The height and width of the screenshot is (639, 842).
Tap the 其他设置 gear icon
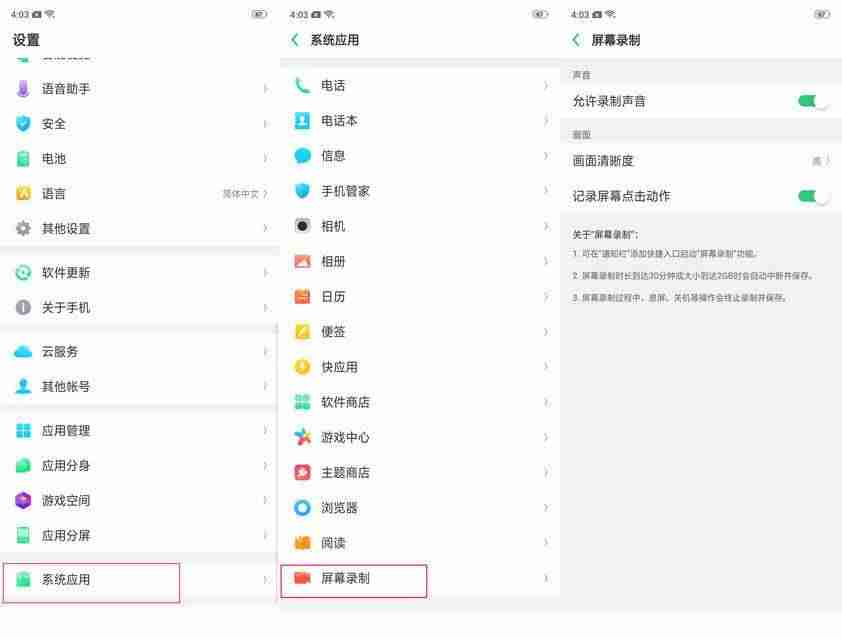[23, 228]
